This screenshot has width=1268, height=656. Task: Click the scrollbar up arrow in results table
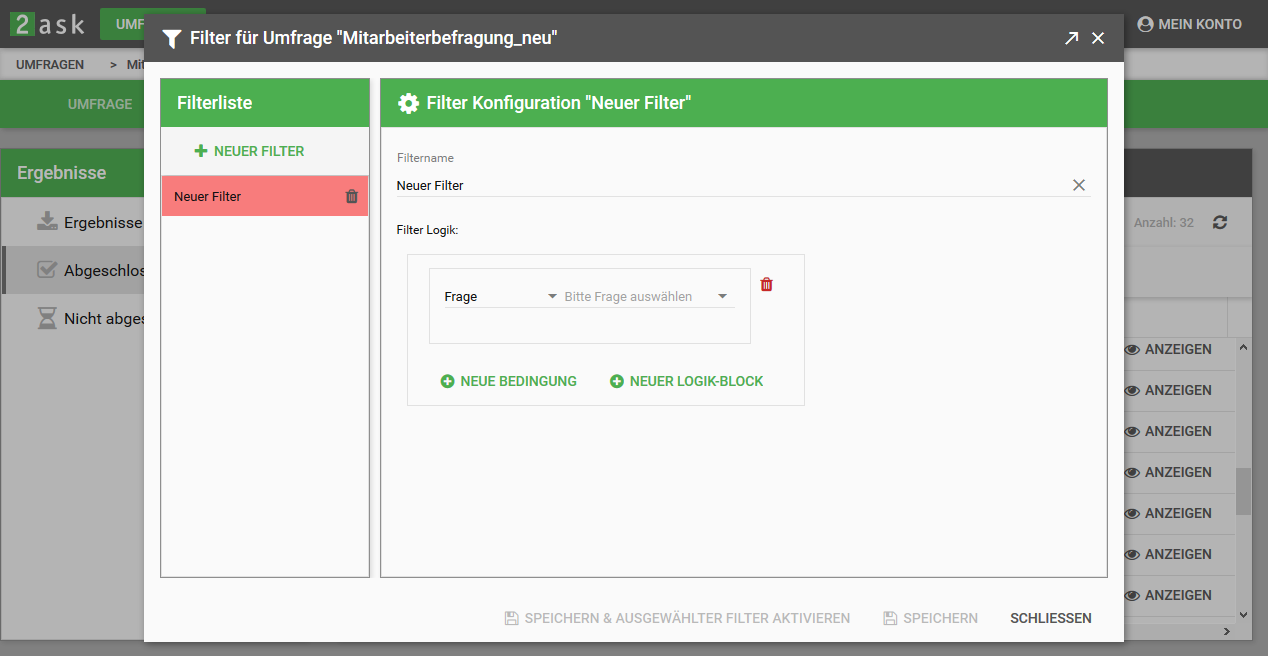point(1244,348)
